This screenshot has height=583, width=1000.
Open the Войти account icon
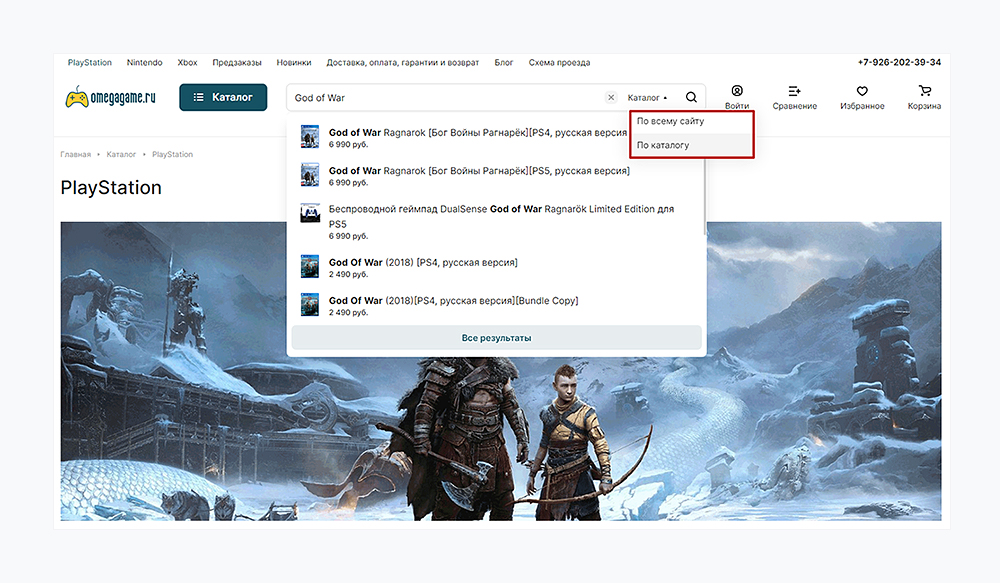[737, 98]
